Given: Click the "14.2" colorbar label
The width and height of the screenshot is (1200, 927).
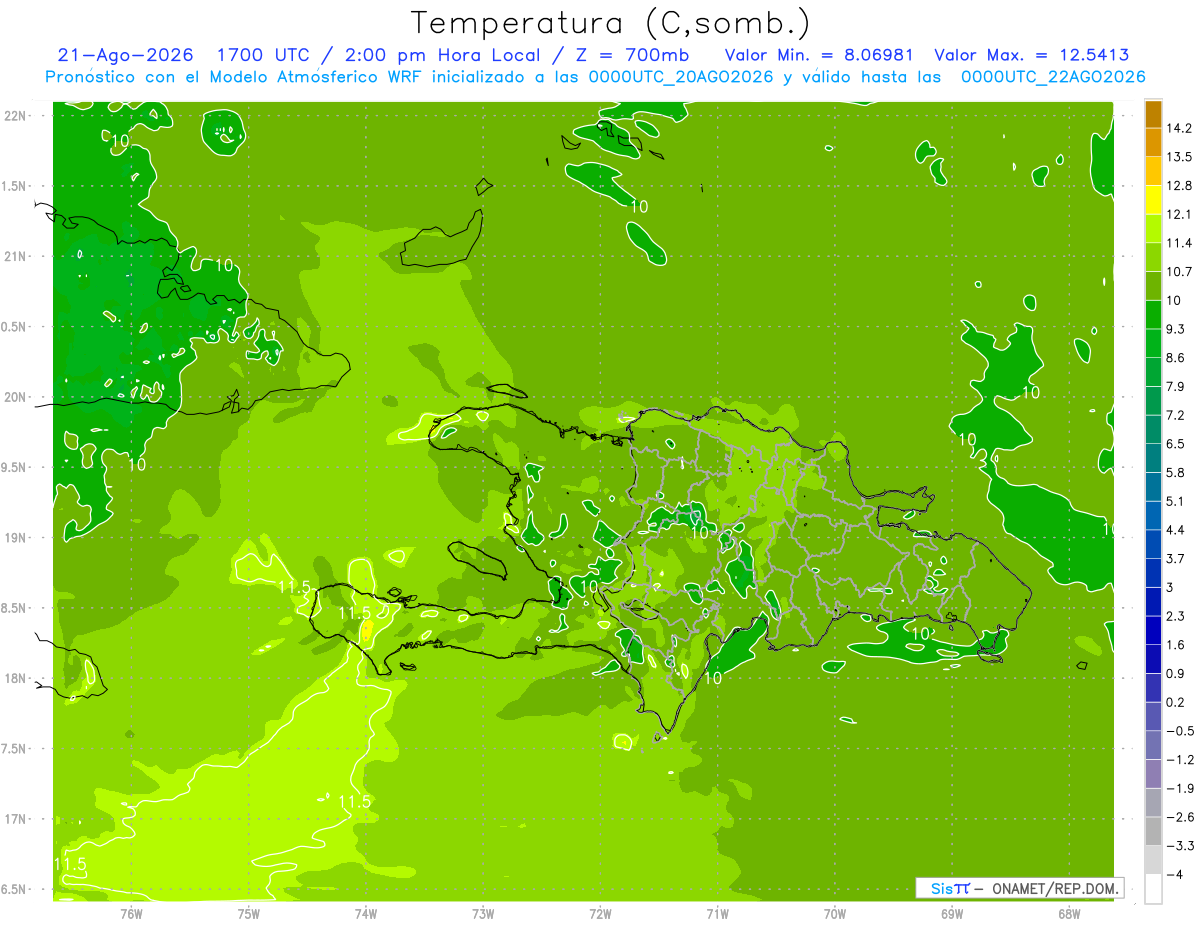Looking at the screenshot, I should [x=1179, y=128].
